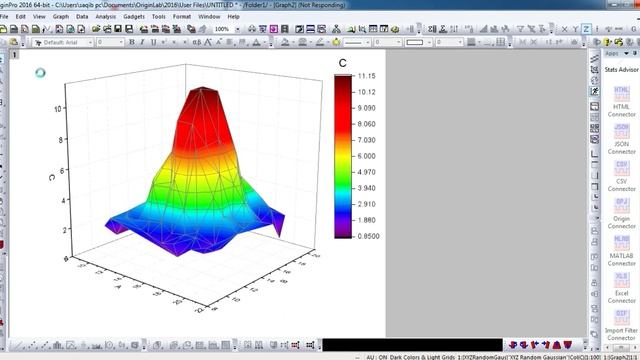Open the Graph menu
The height and width of the screenshot is (360, 640).
point(61,17)
